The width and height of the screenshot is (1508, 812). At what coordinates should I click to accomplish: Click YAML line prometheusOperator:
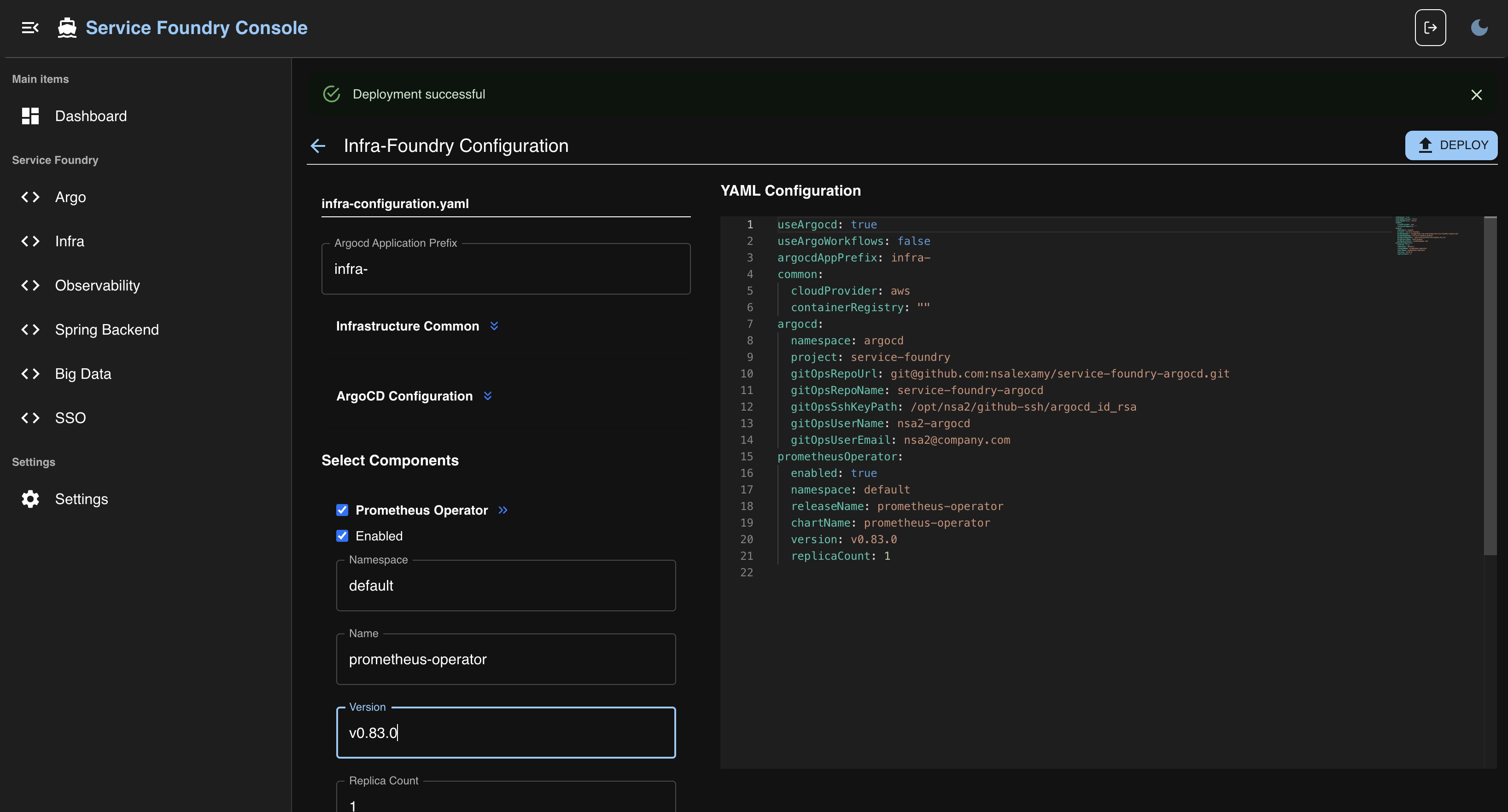pyautogui.click(x=840, y=456)
